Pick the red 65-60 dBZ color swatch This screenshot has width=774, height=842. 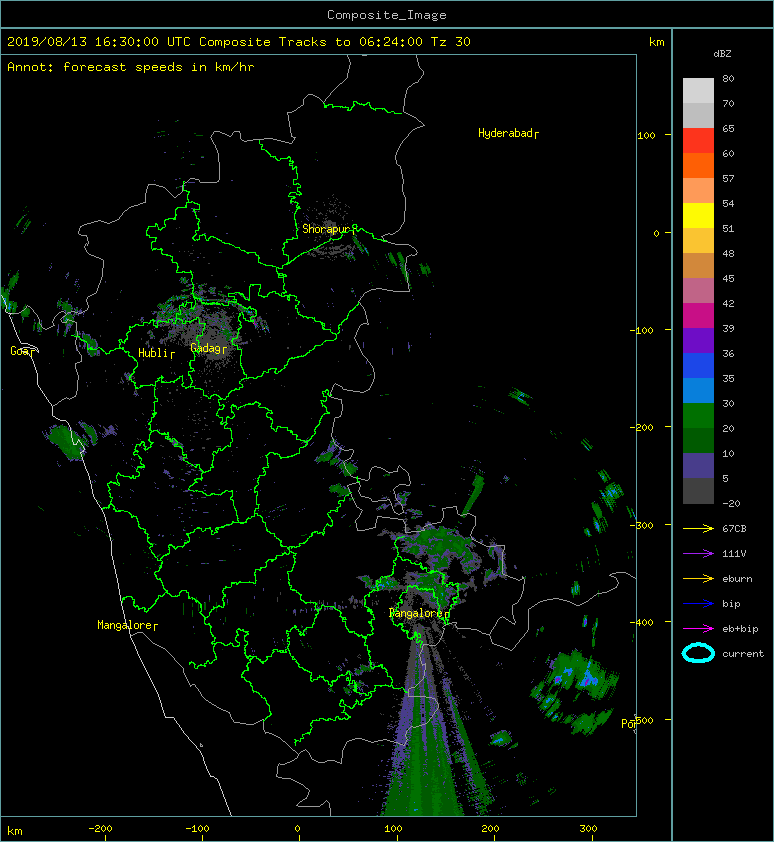pos(698,141)
